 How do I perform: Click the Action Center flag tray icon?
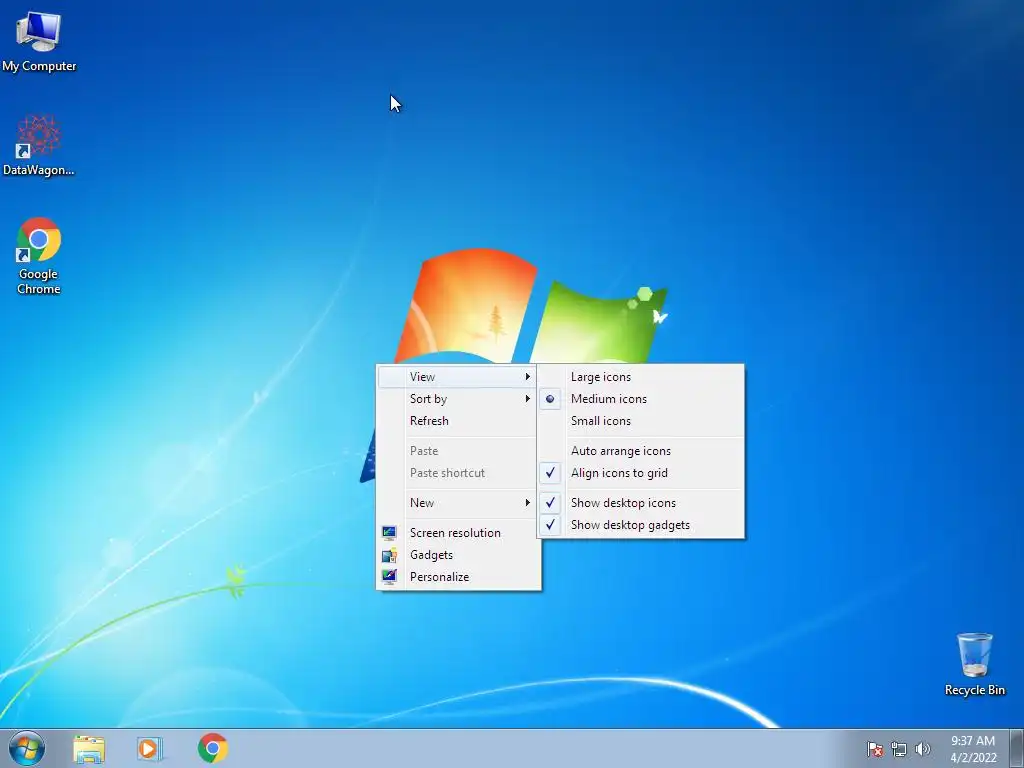(x=874, y=749)
